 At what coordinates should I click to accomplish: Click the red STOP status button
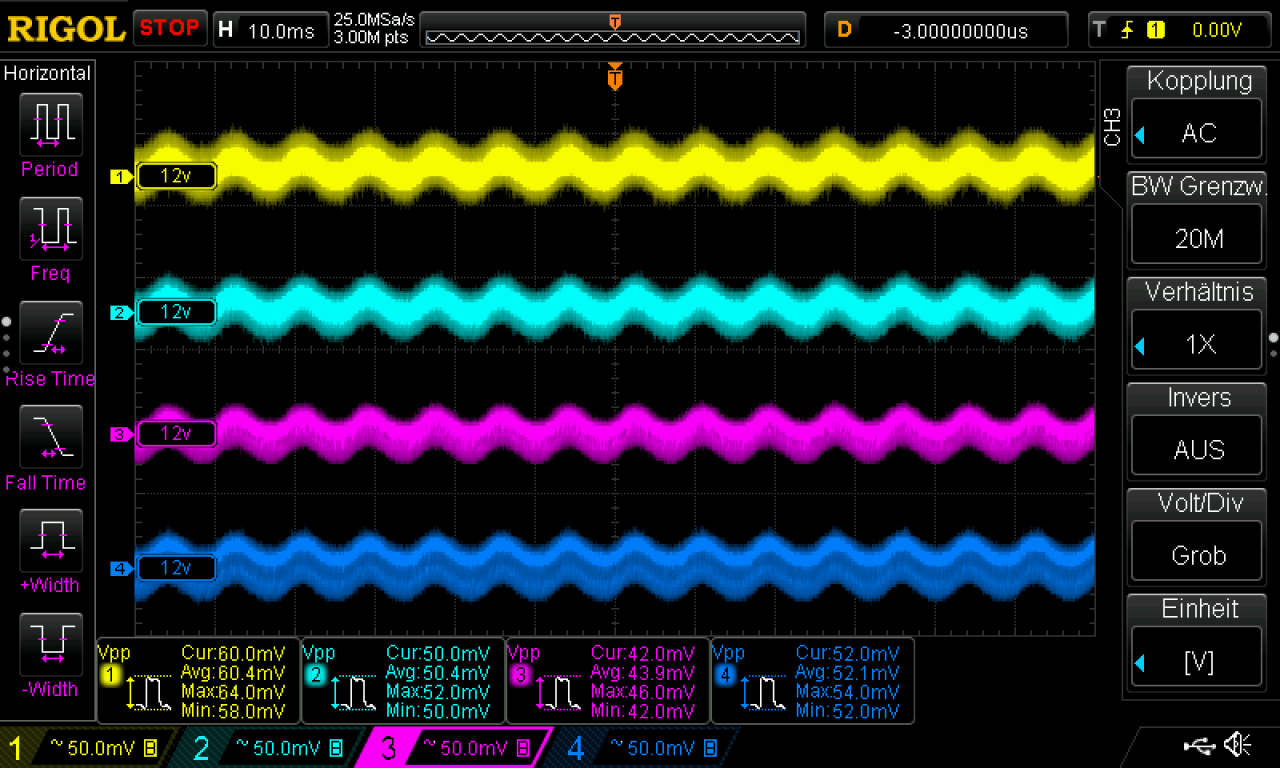click(x=170, y=28)
